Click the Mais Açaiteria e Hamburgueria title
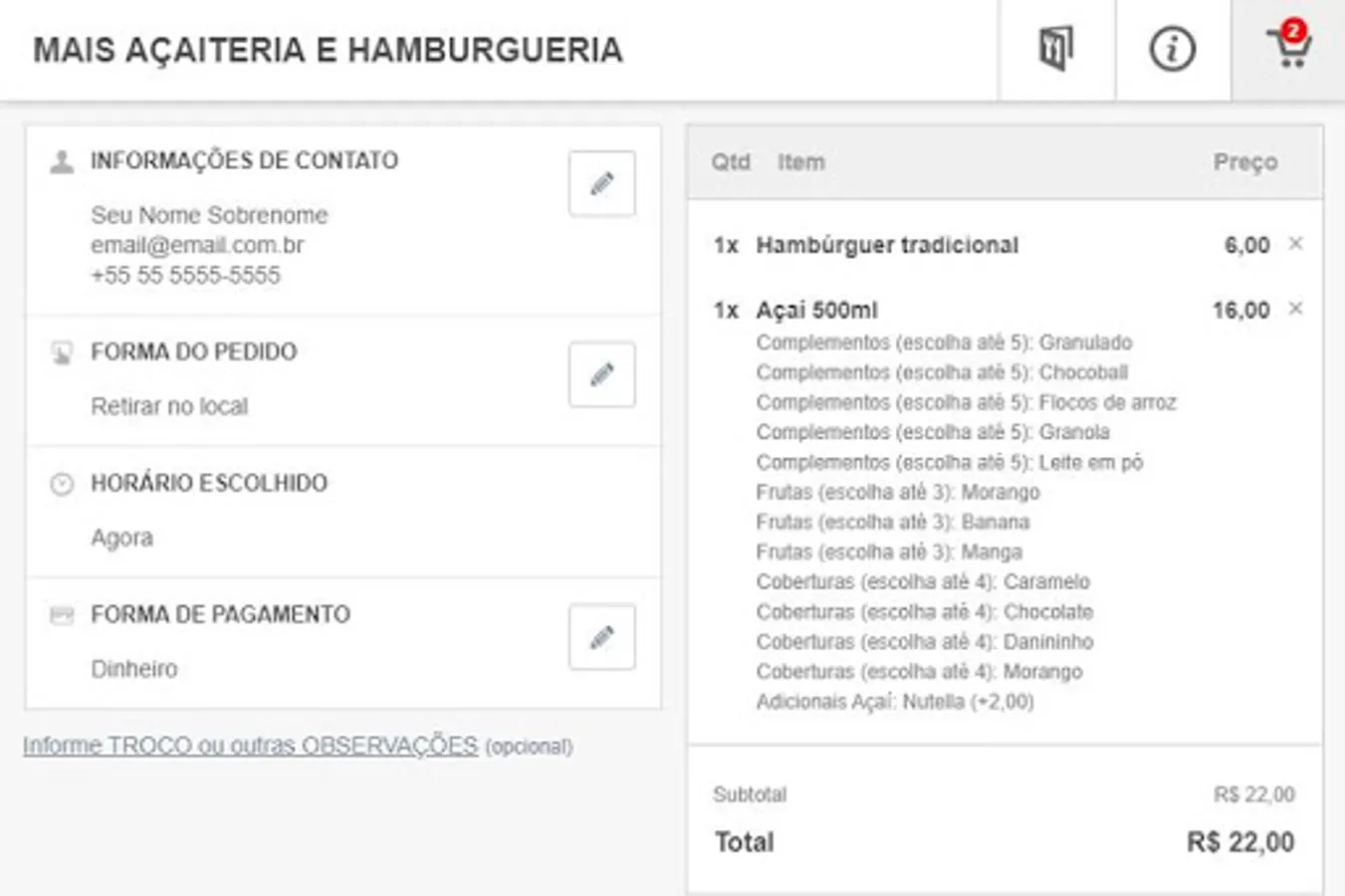This screenshot has height=896, width=1345. (328, 50)
